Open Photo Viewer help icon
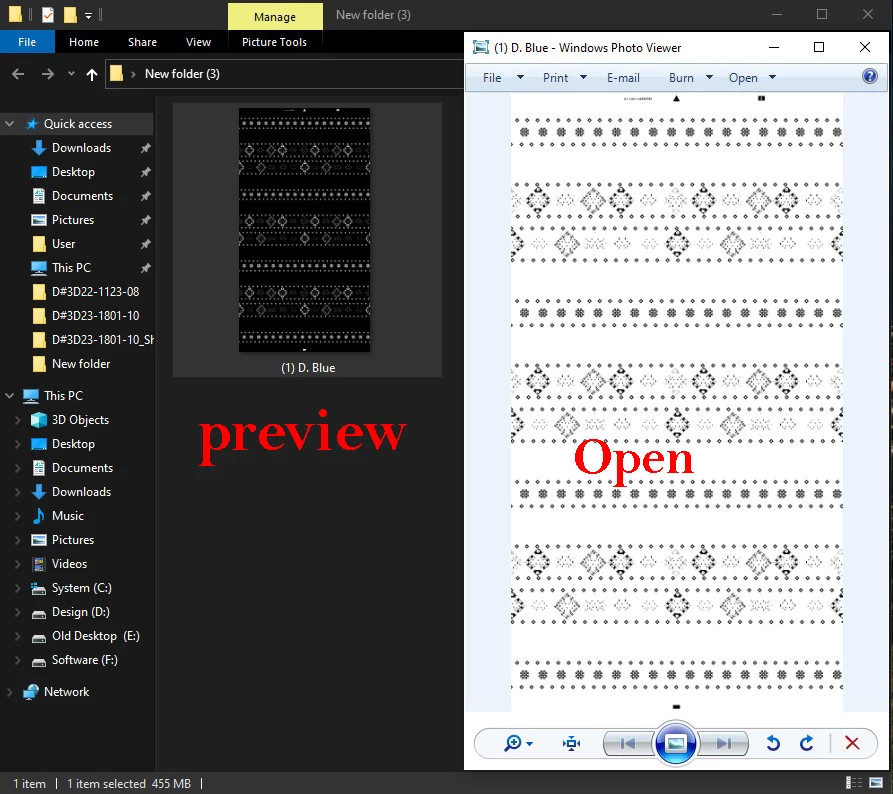 (x=870, y=76)
